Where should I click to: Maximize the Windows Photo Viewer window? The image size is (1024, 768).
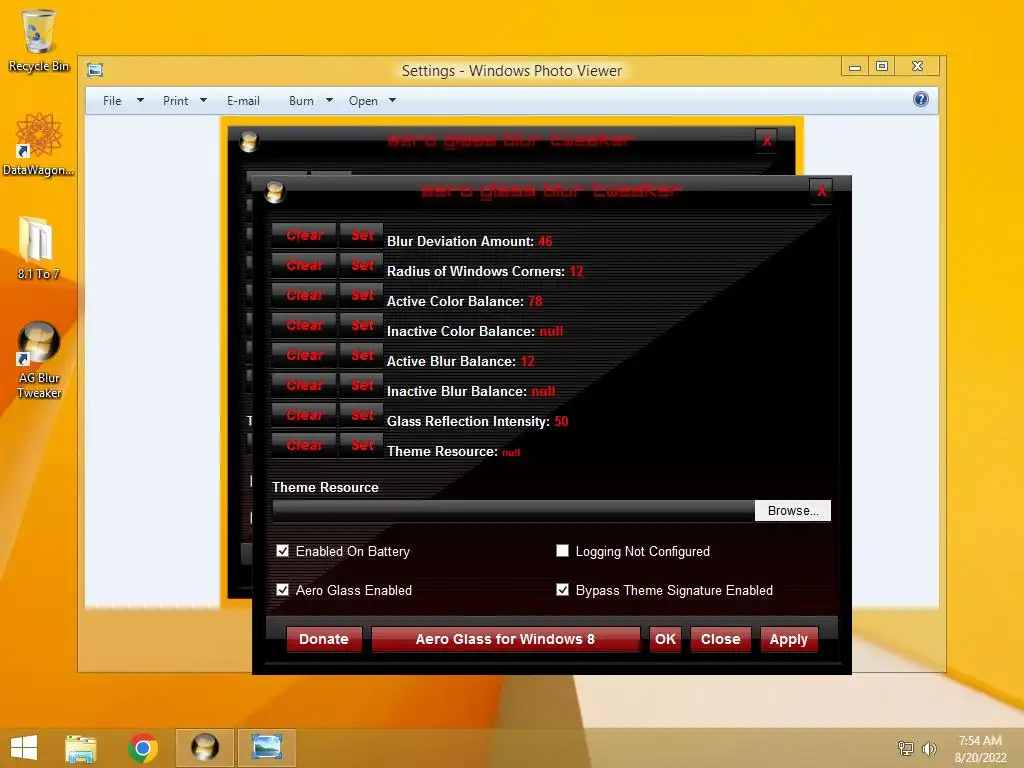coord(882,67)
